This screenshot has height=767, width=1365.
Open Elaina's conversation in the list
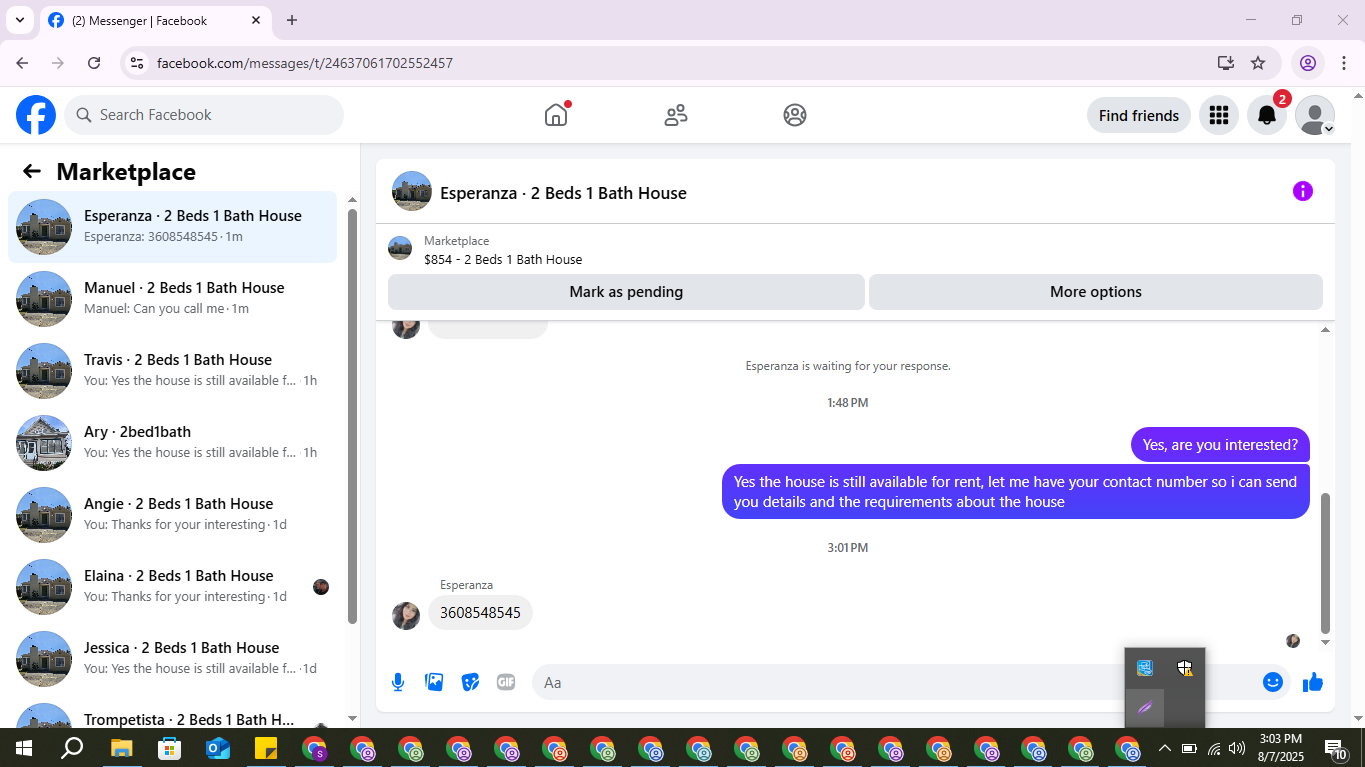click(x=173, y=587)
